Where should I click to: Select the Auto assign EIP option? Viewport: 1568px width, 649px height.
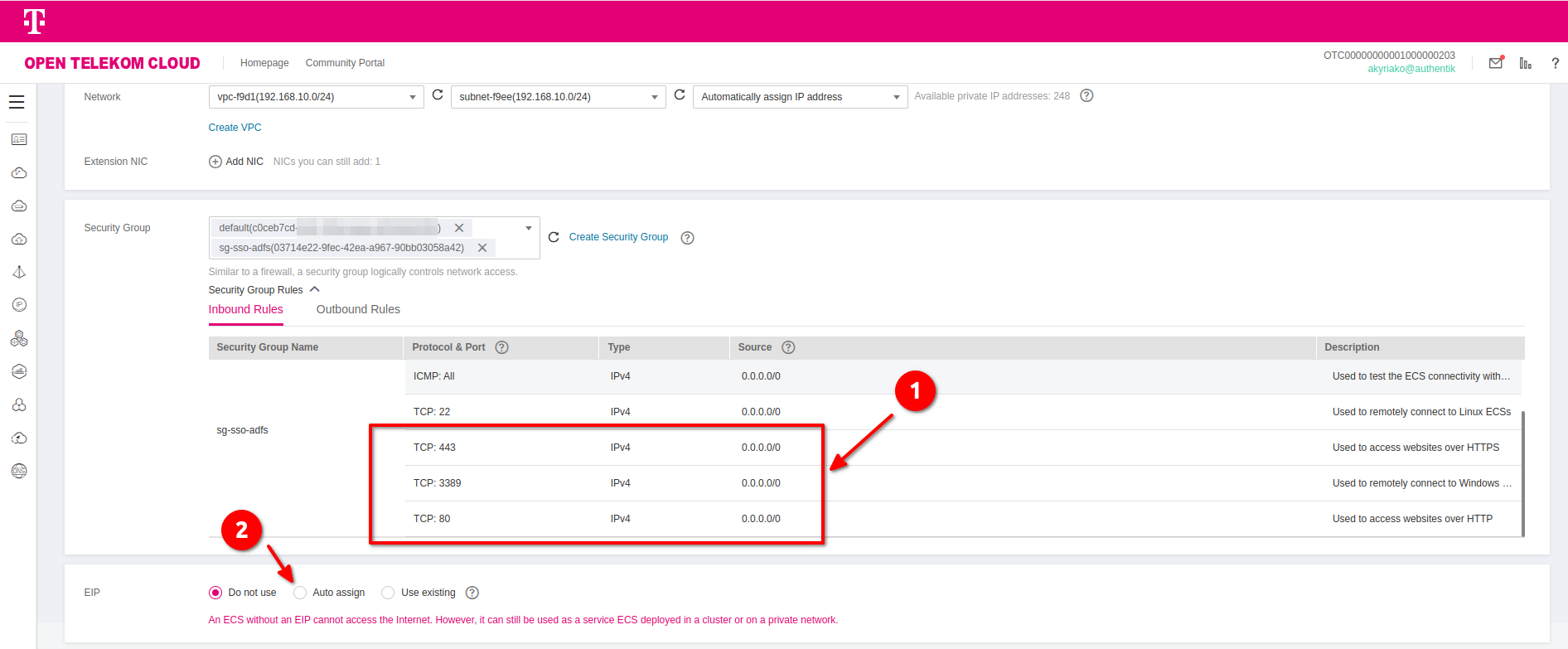coord(300,593)
